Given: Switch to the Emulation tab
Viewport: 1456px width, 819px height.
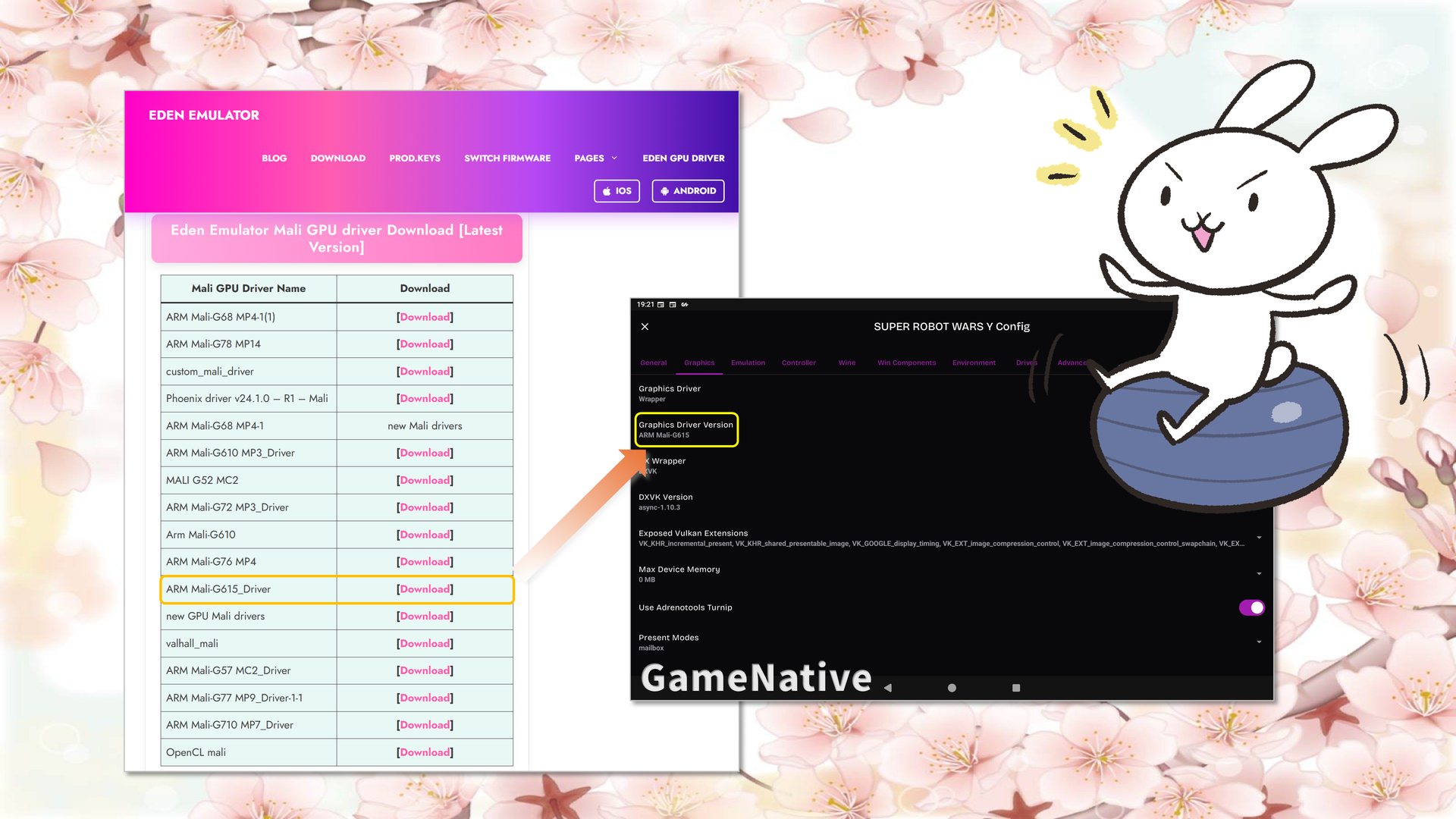Looking at the screenshot, I should 748,362.
